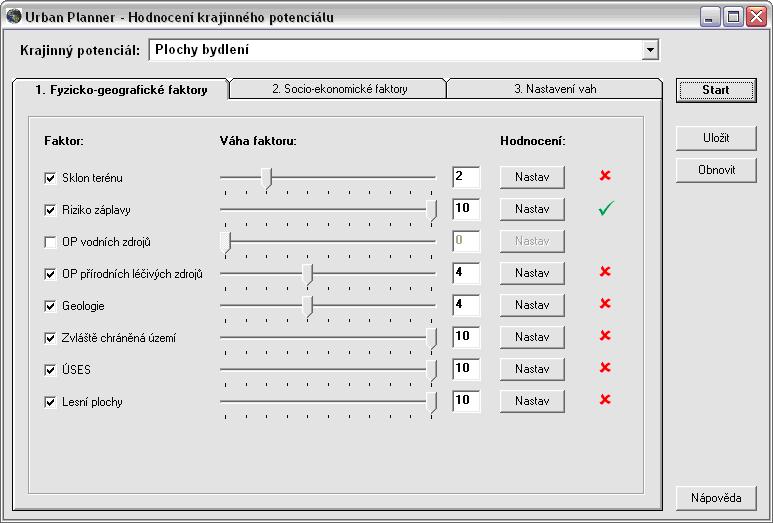Viewport: 773px width, 523px height.
Task: Open the Krajinný potenciál dropdown arrow
Action: [650, 50]
